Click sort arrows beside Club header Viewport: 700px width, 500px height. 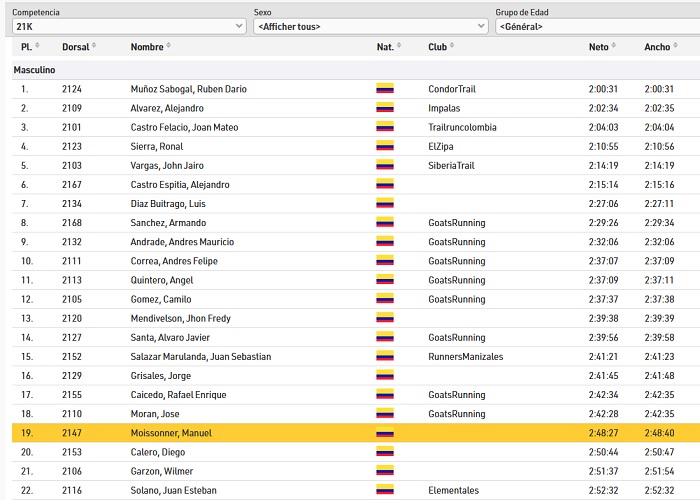(454, 47)
